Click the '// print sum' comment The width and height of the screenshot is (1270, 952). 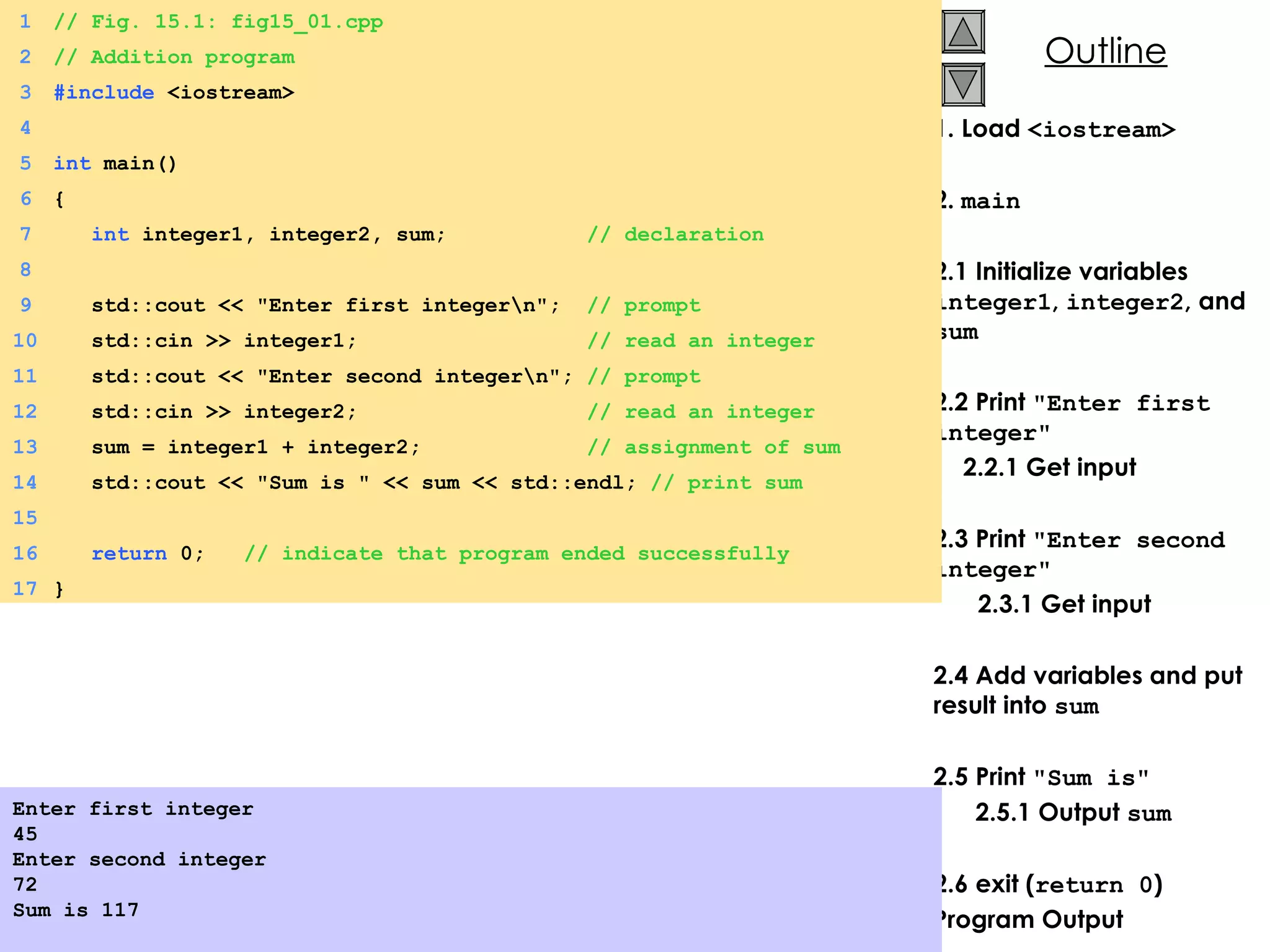coord(727,483)
